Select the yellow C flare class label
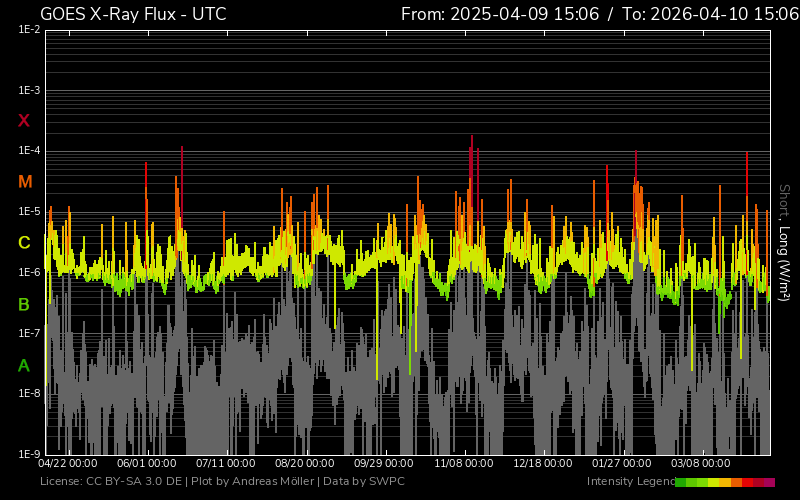800x500 pixels. (24, 243)
